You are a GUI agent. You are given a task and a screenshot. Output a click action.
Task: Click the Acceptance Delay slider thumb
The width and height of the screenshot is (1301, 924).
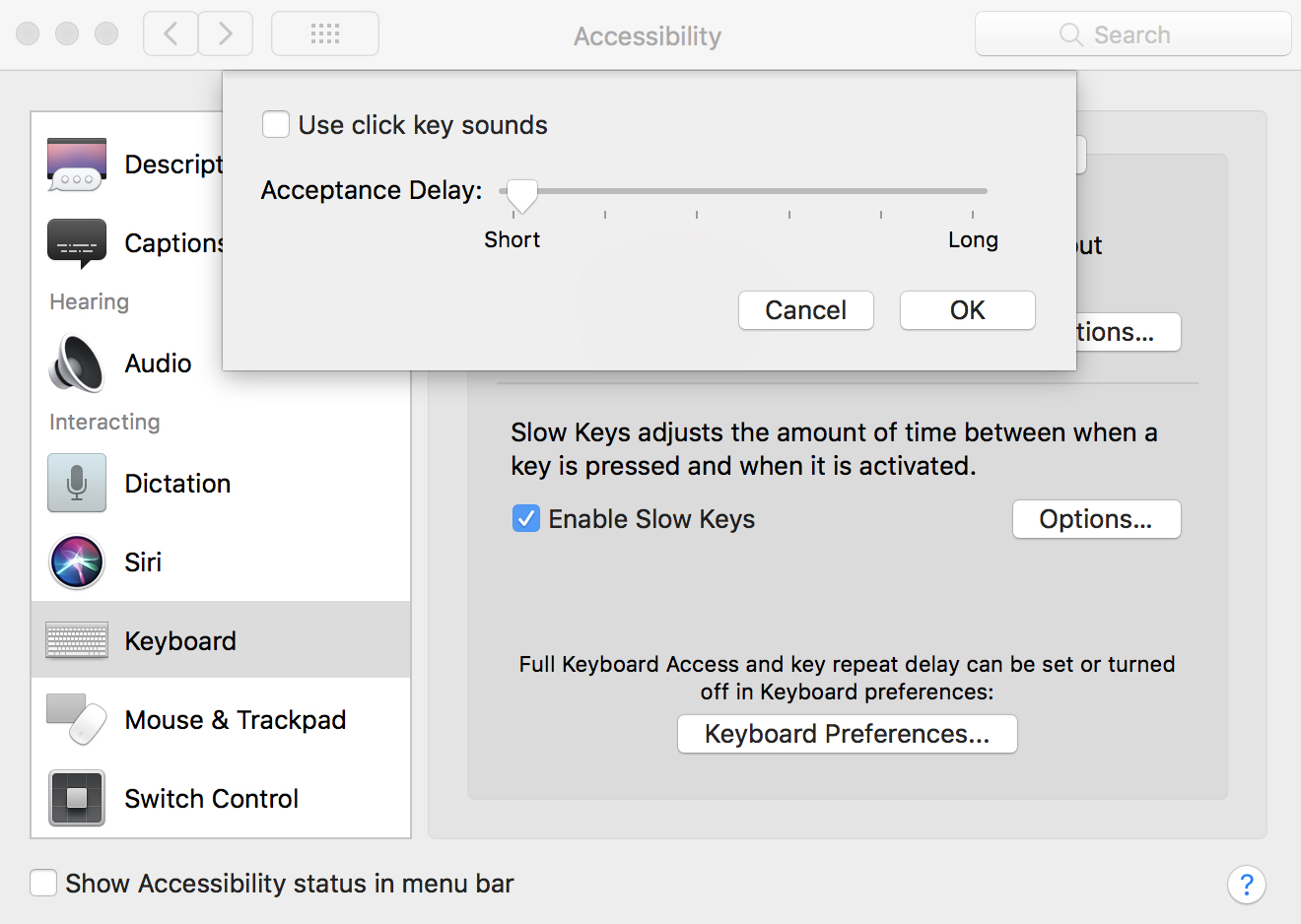click(521, 195)
